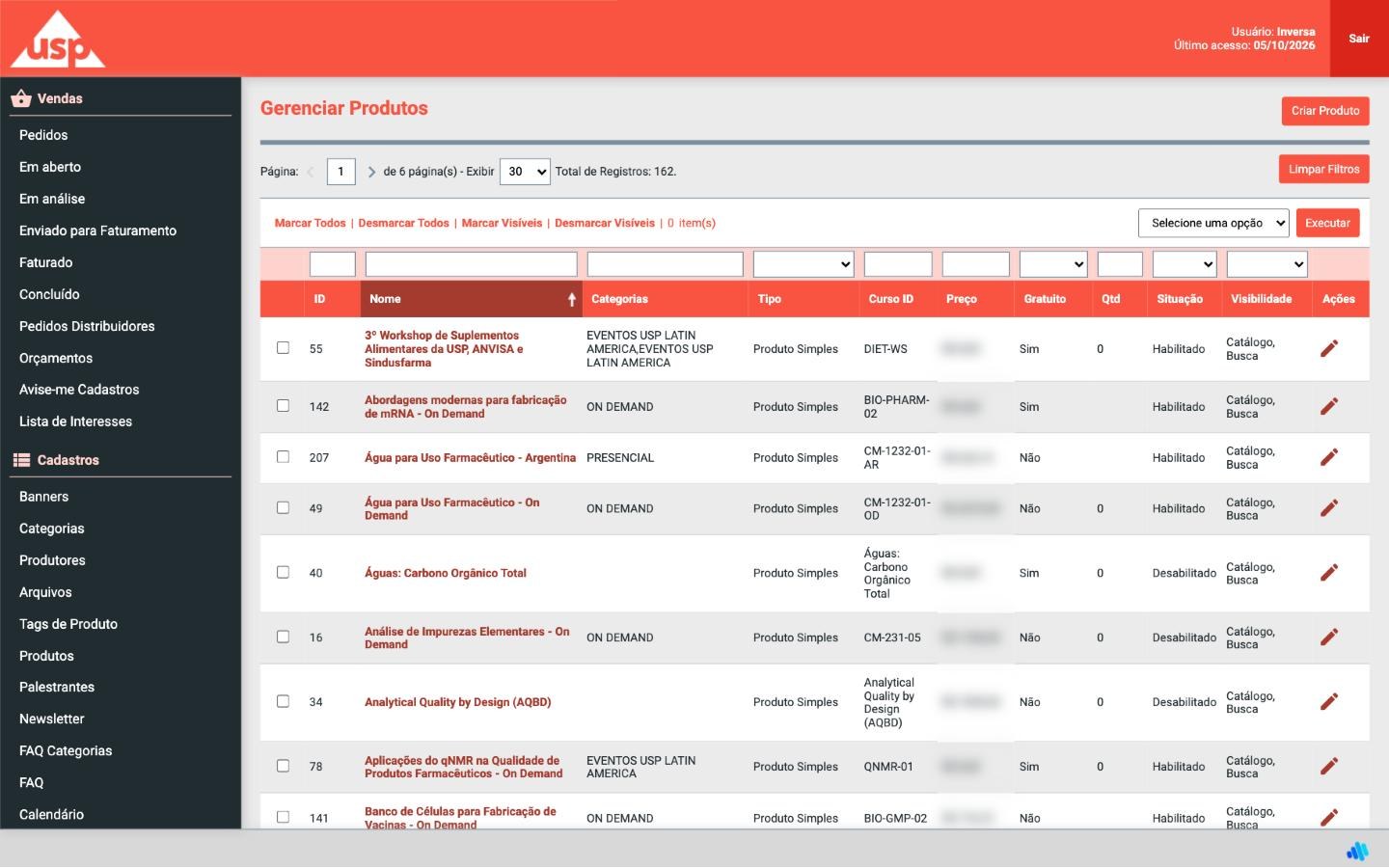Click edit pencil for product 49

pos(1329,508)
